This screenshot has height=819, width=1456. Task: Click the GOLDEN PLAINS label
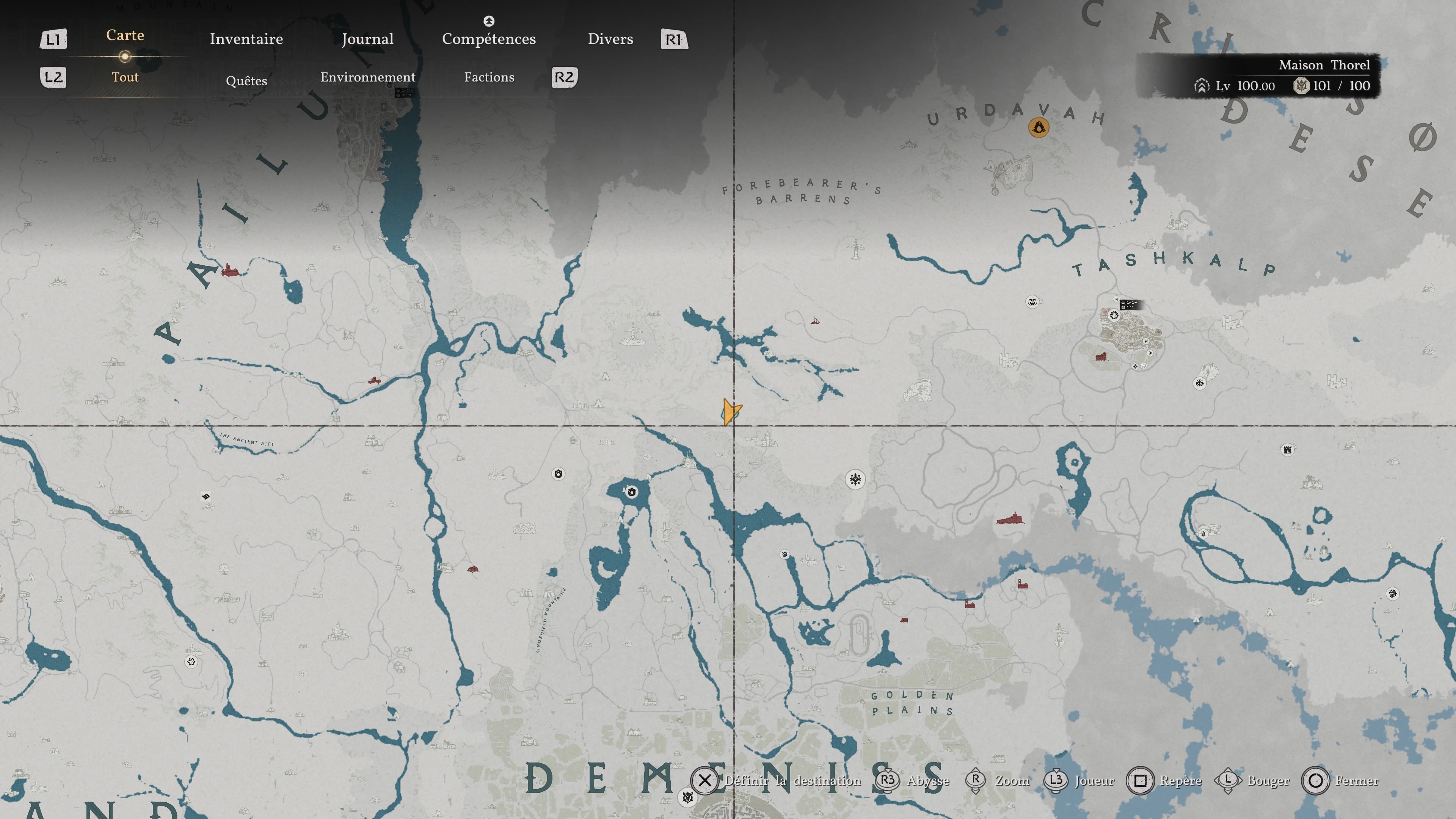912,703
